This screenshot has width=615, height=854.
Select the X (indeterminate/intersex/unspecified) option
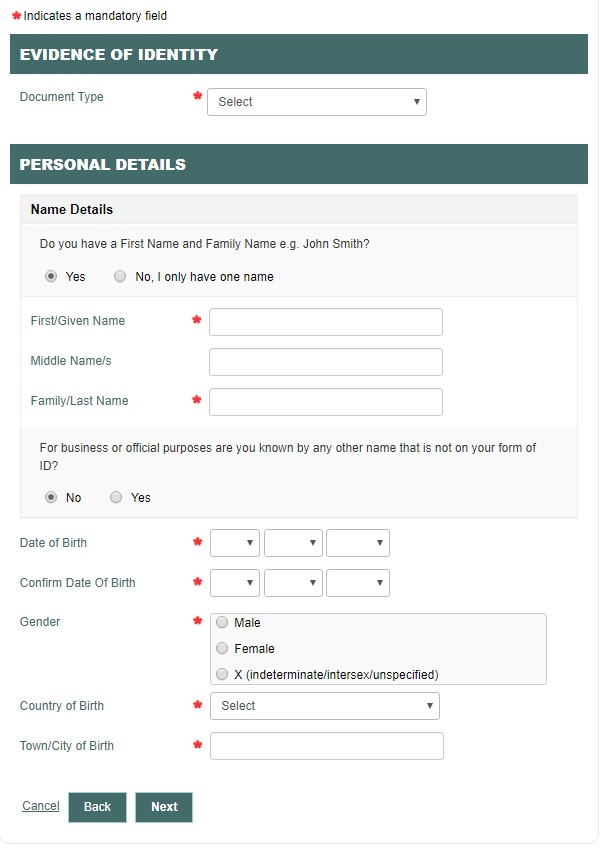coord(221,674)
